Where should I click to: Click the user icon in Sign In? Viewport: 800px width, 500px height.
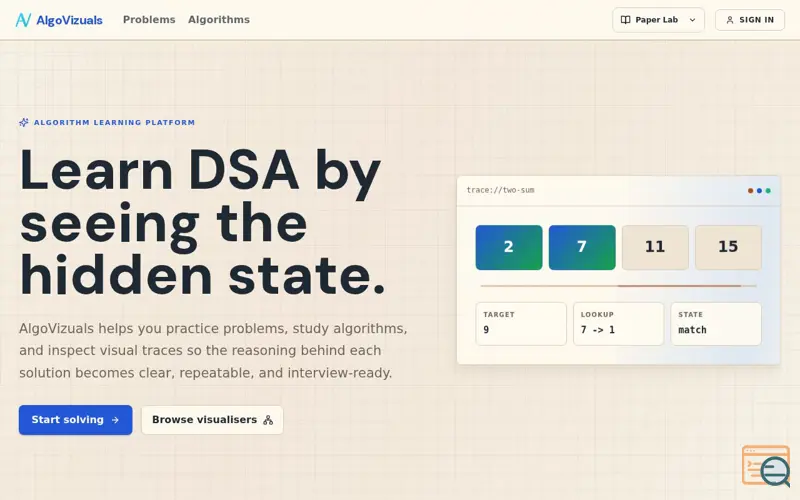[730, 20]
